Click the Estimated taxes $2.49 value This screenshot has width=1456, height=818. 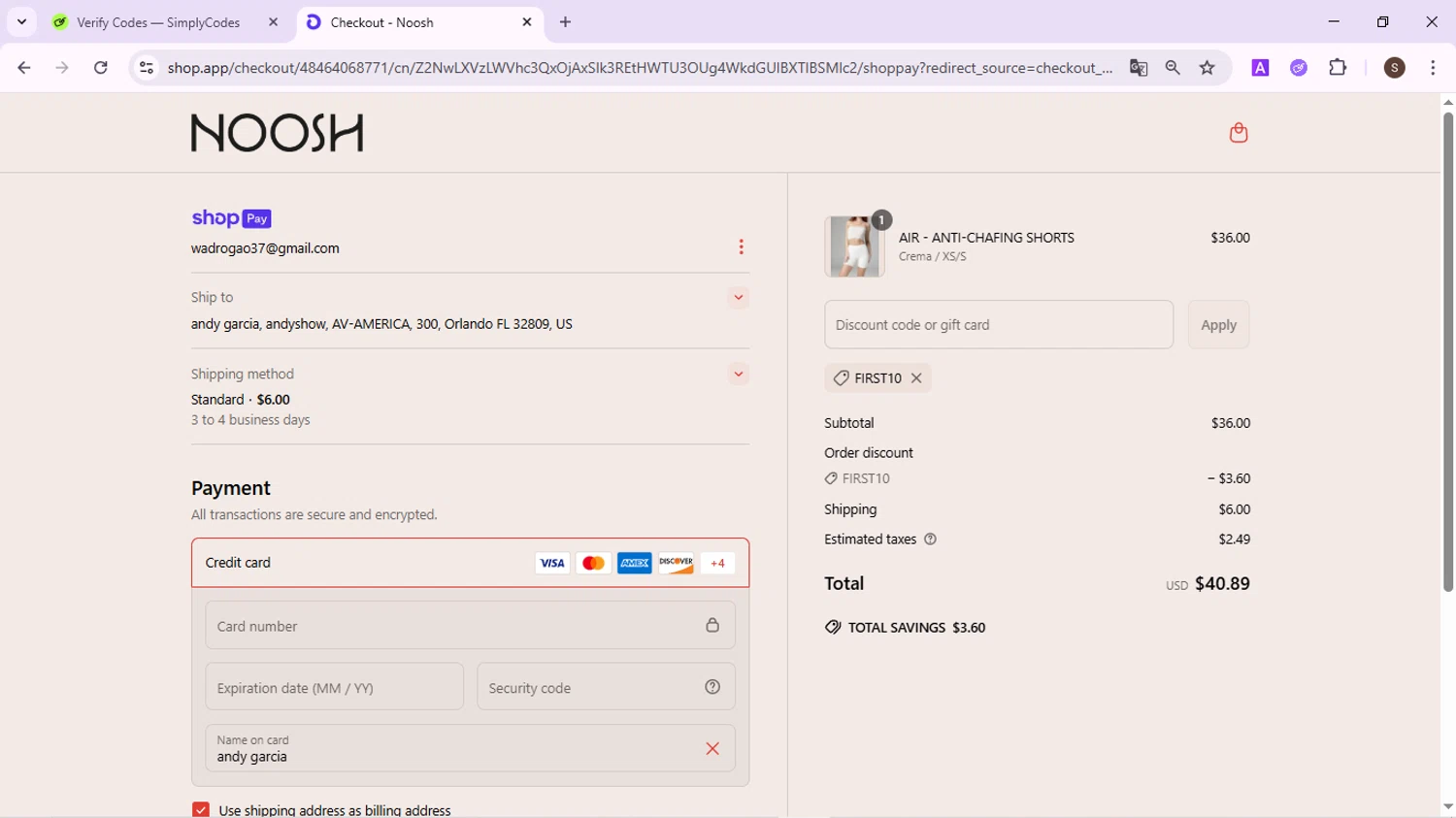click(x=1235, y=540)
